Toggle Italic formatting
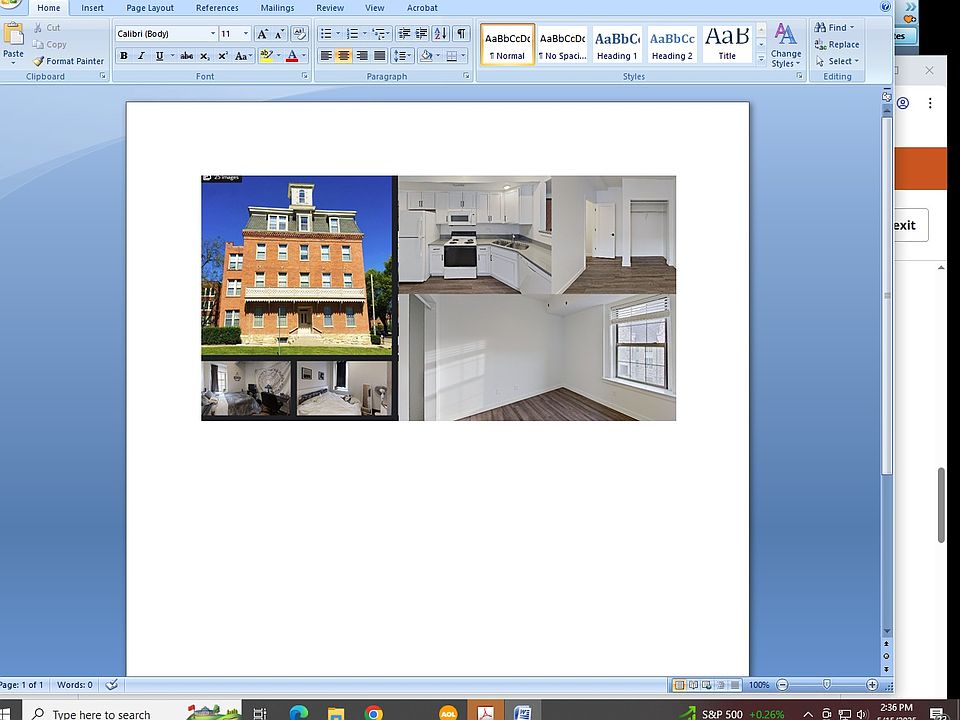 (141, 56)
